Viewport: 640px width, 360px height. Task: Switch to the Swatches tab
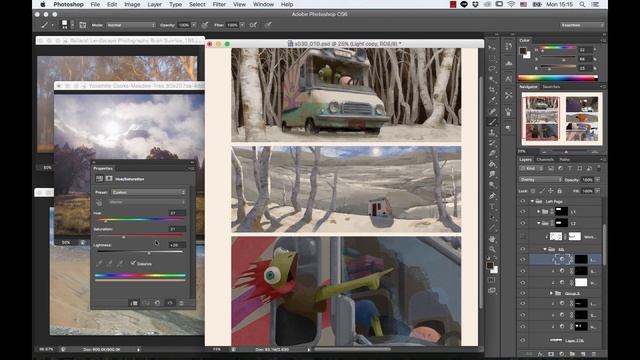551,87
